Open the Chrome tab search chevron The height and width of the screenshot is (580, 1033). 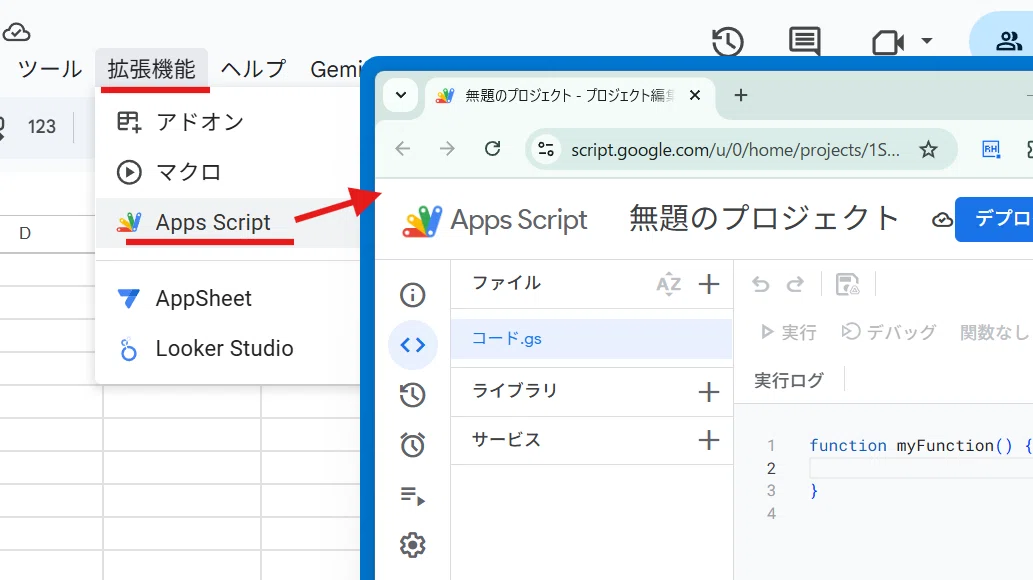(x=401, y=95)
